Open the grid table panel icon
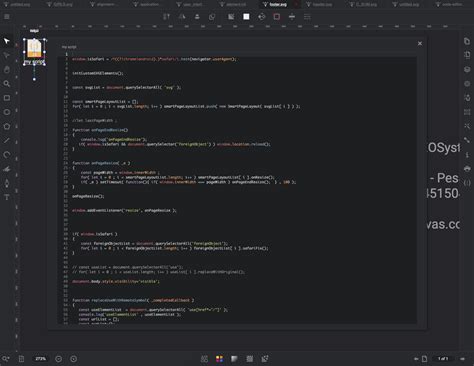Image resolution: width=474 pixels, height=366 pixels. coord(467,112)
